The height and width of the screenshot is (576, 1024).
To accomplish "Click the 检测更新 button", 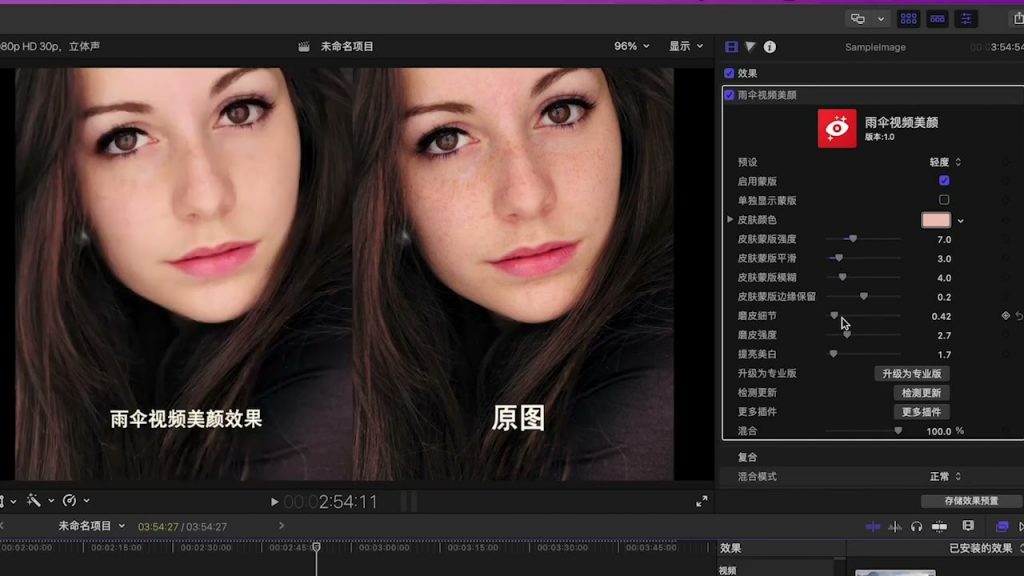I will click(x=920, y=392).
